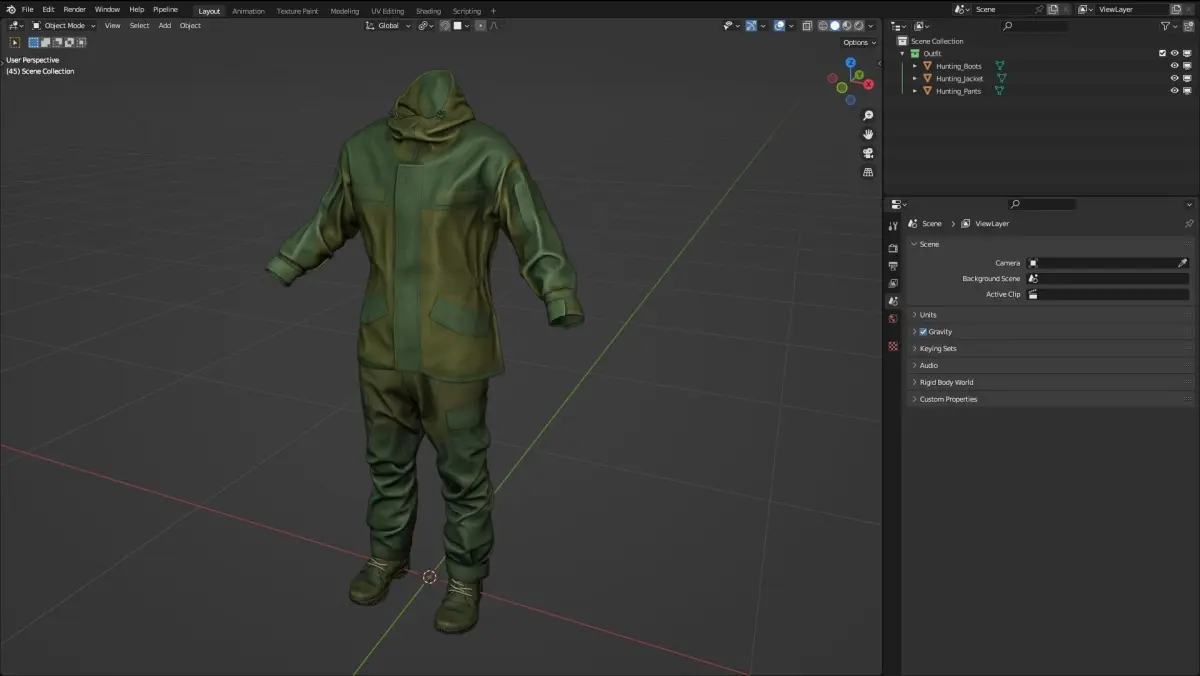Uncheck the Gravity checkbox

pos(923,332)
